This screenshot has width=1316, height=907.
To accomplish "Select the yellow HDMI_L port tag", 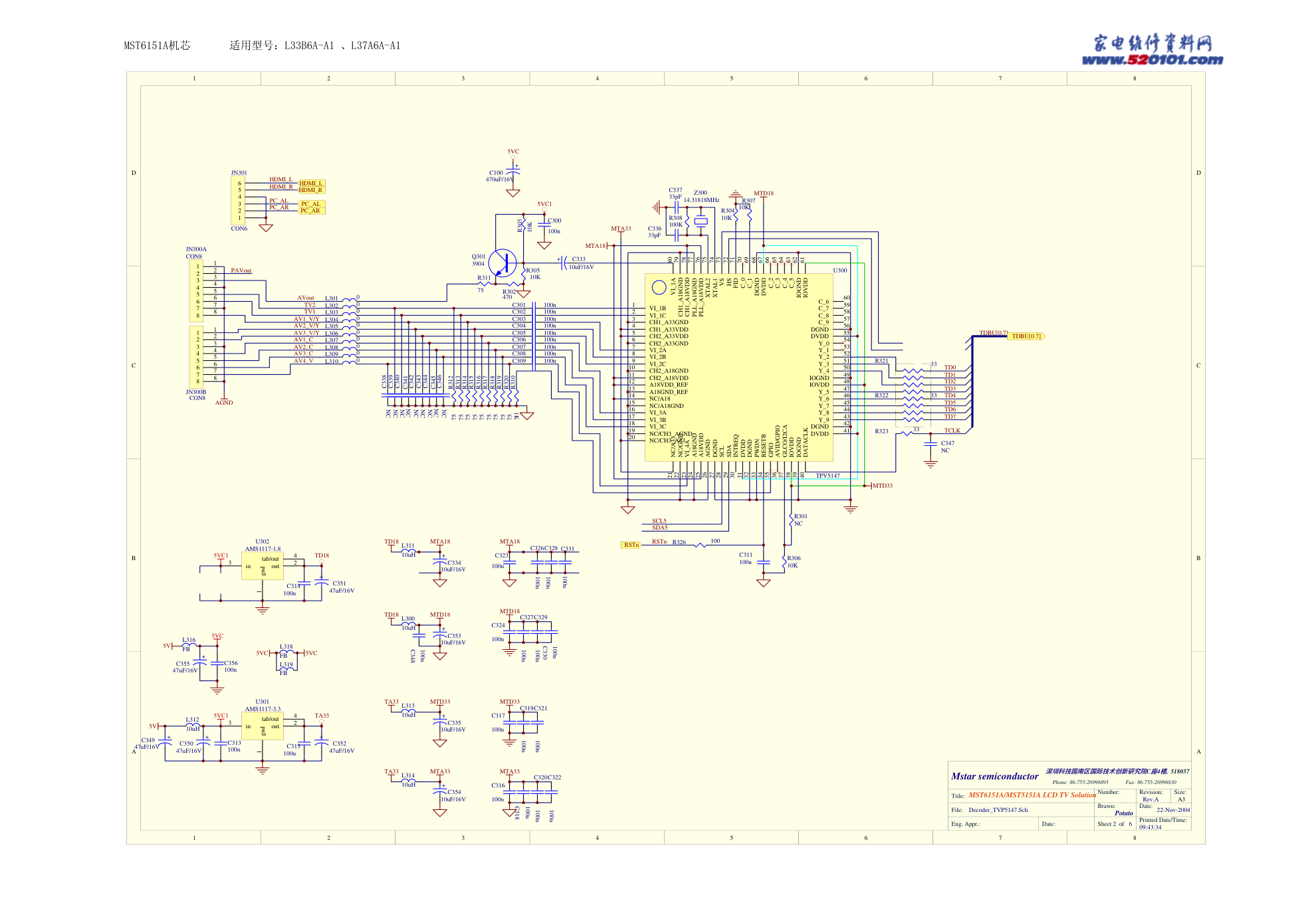I will pos(311,183).
